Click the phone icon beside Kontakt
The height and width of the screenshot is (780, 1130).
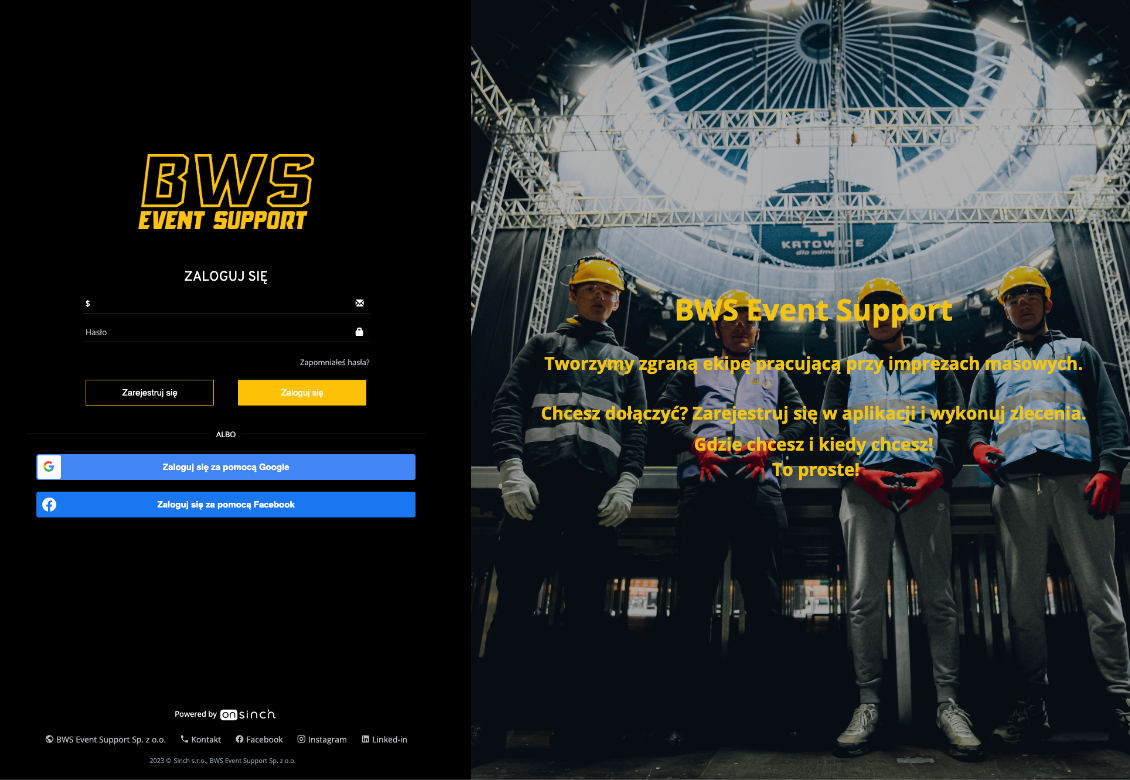click(184, 739)
